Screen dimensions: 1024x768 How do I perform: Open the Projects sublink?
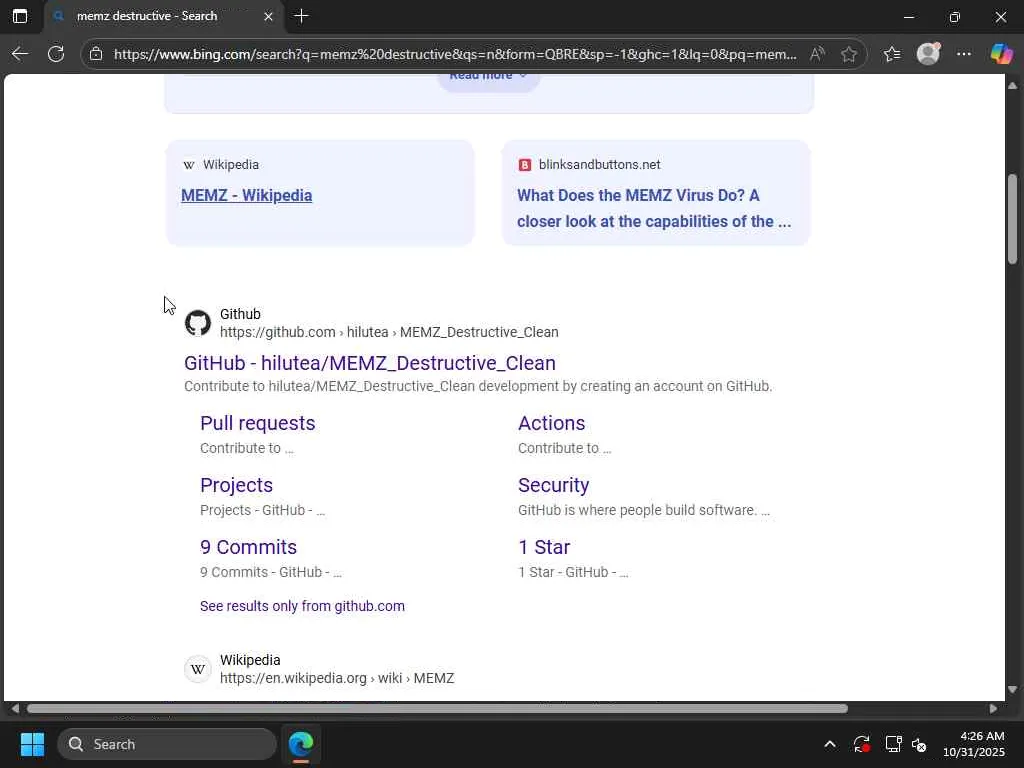click(x=236, y=485)
